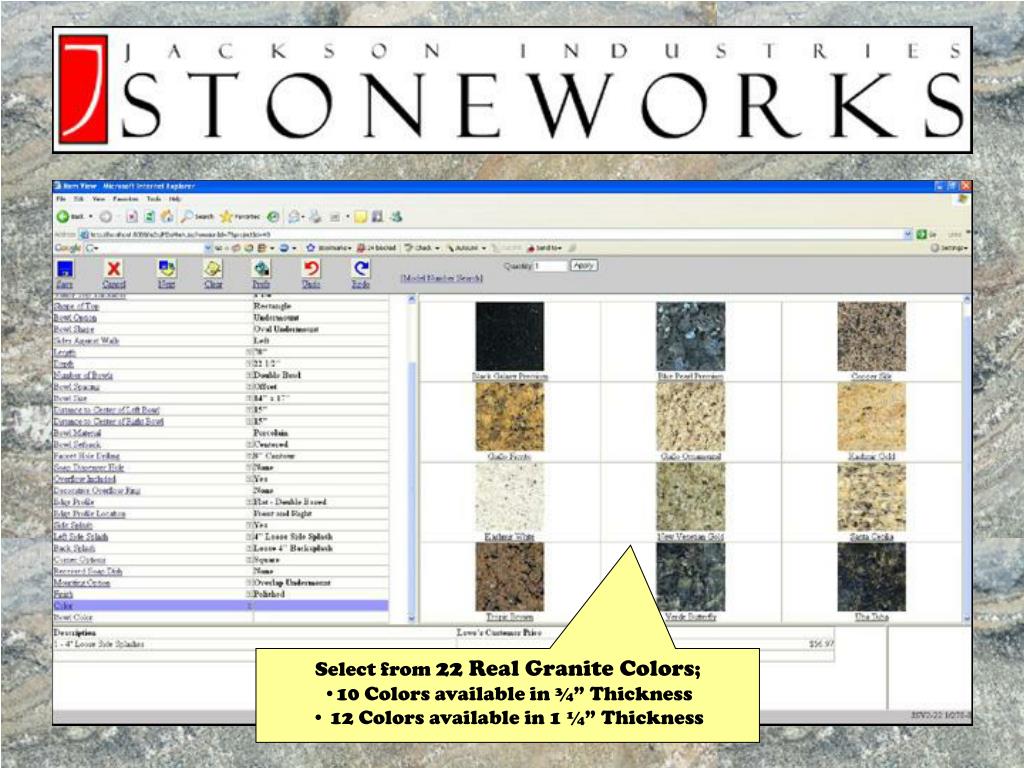Click the browser Refresh icon
The image size is (1024, 768).
[x=150, y=216]
